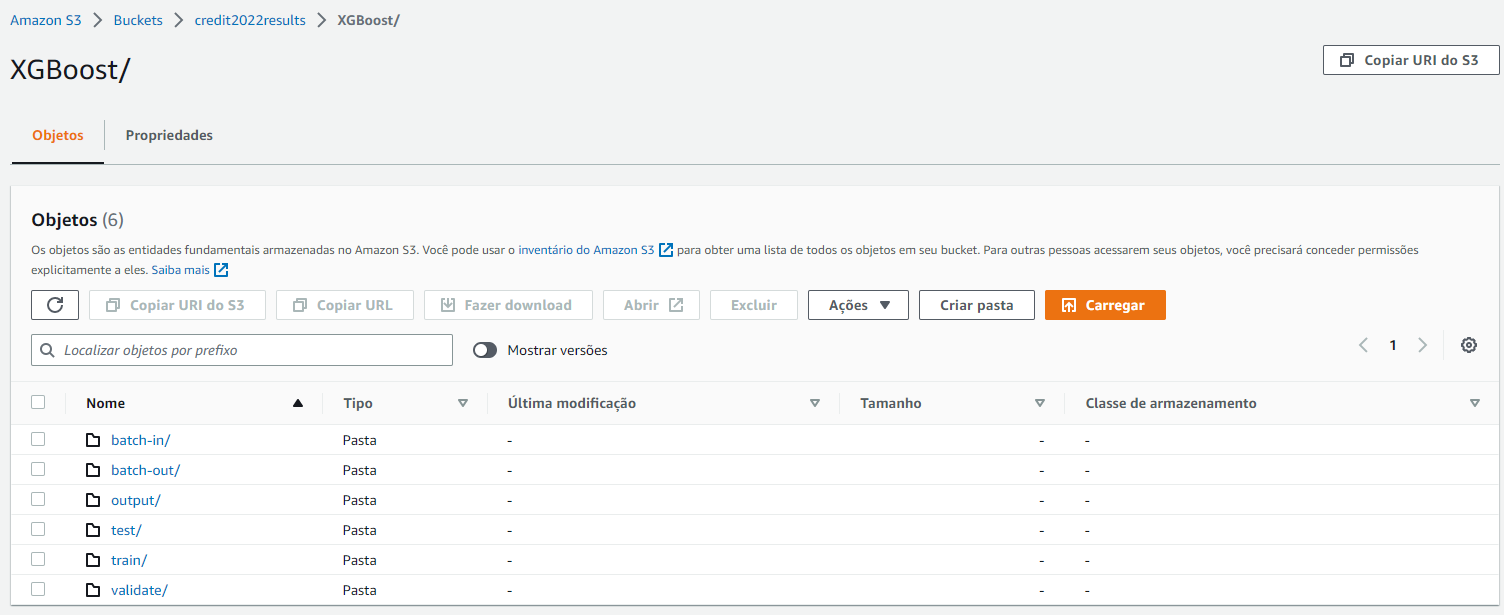
Task: Click the upload icon on the Carregar button
Action: coord(1071,304)
